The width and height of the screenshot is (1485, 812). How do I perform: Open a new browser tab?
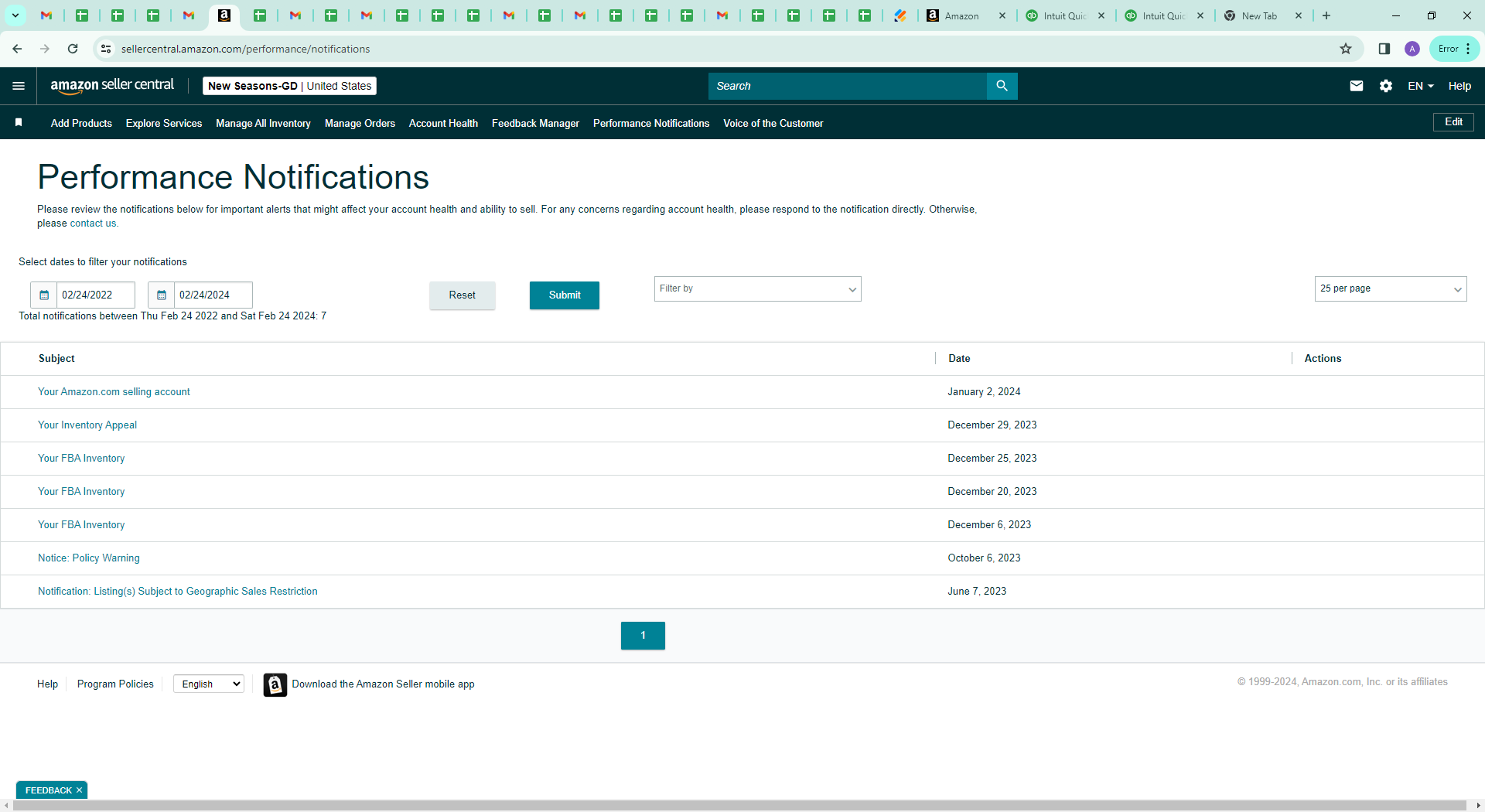[x=1326, y=15]
